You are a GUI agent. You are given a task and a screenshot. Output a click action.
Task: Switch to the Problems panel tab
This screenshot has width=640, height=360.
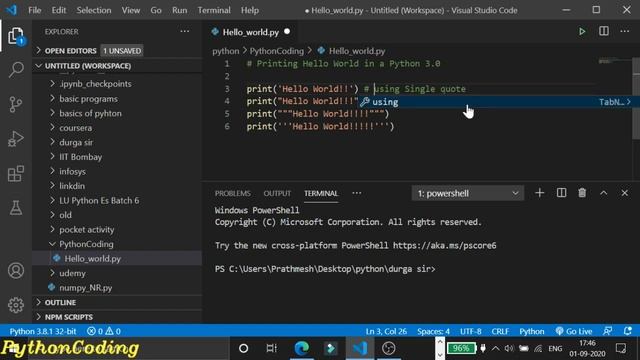(233, 193)
